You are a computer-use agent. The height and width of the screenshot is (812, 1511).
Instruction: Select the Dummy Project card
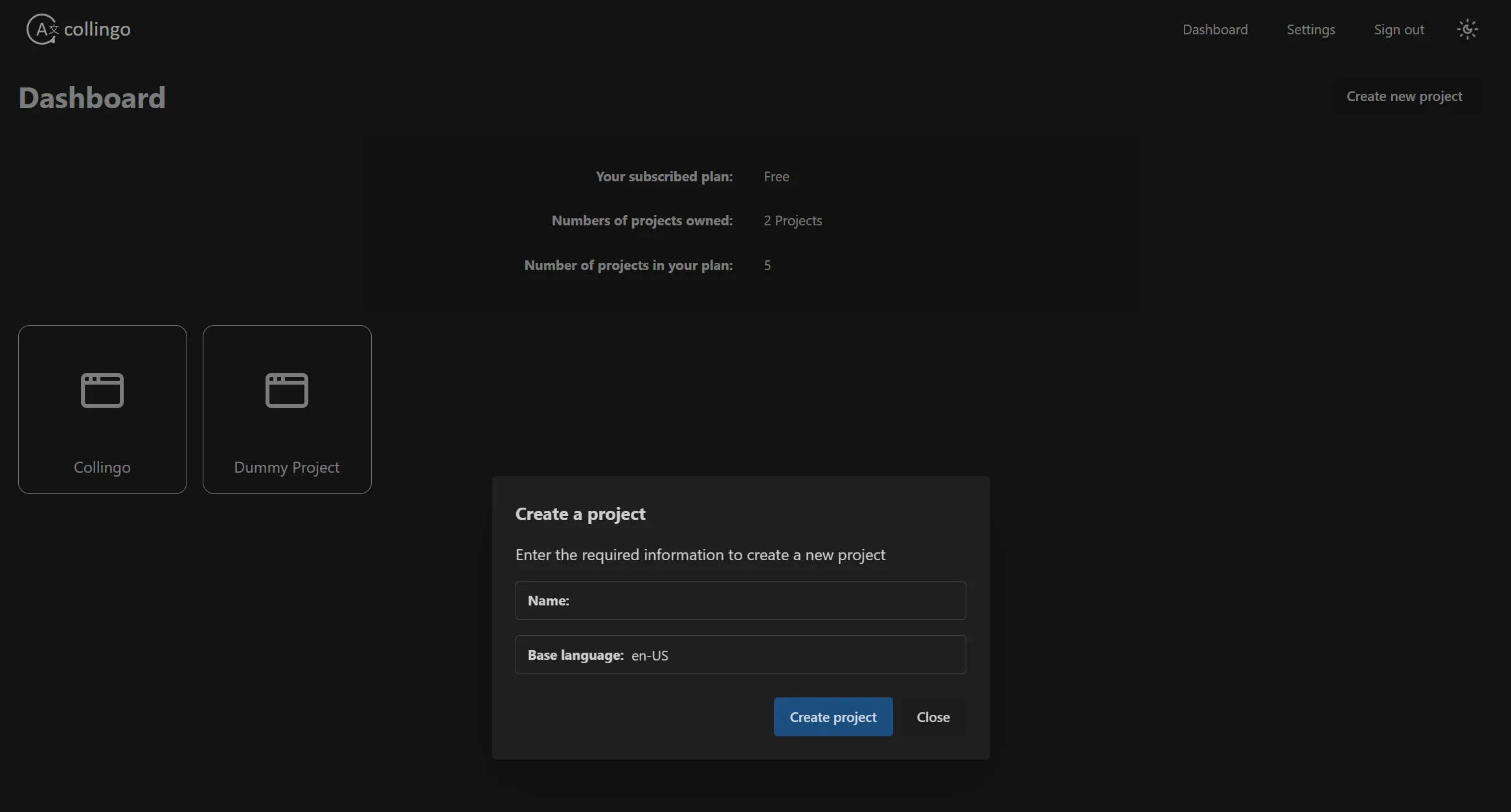[287, 409]
